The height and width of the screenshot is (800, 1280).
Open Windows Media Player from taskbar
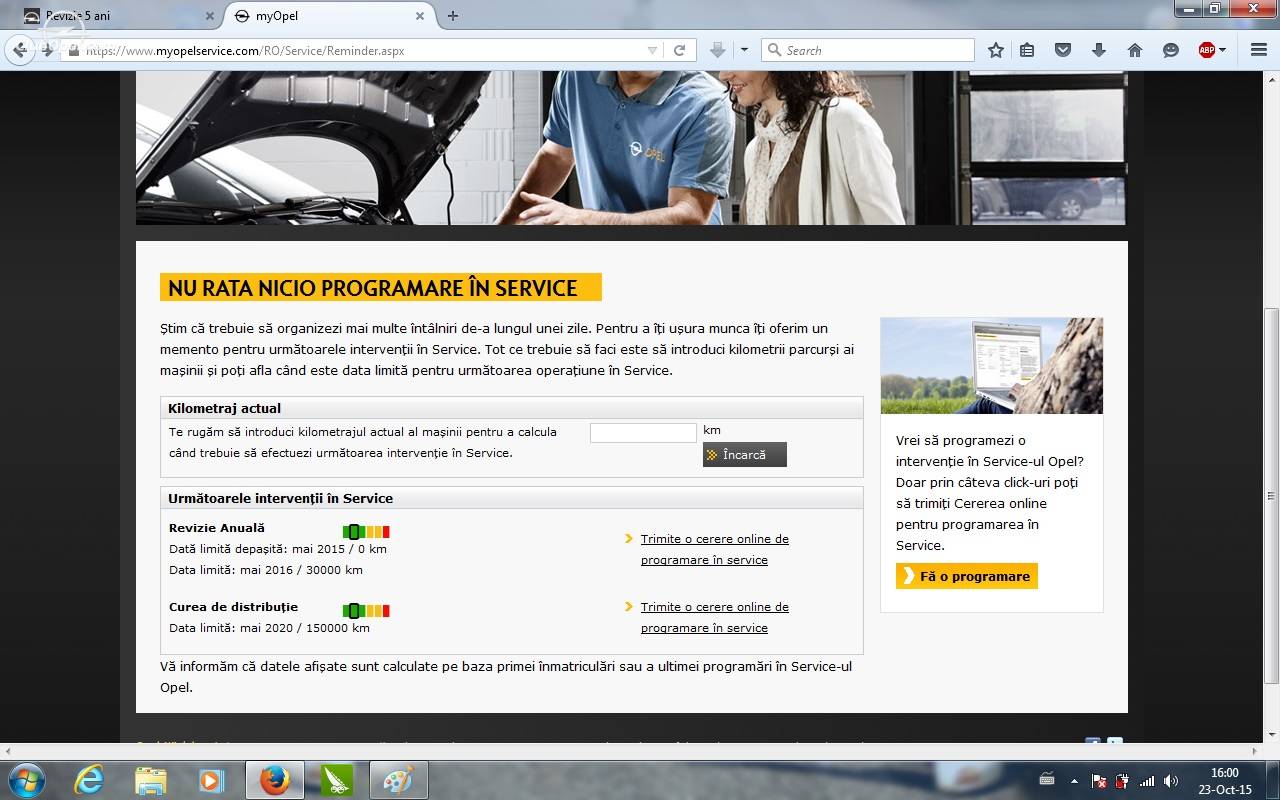(211, 780)
